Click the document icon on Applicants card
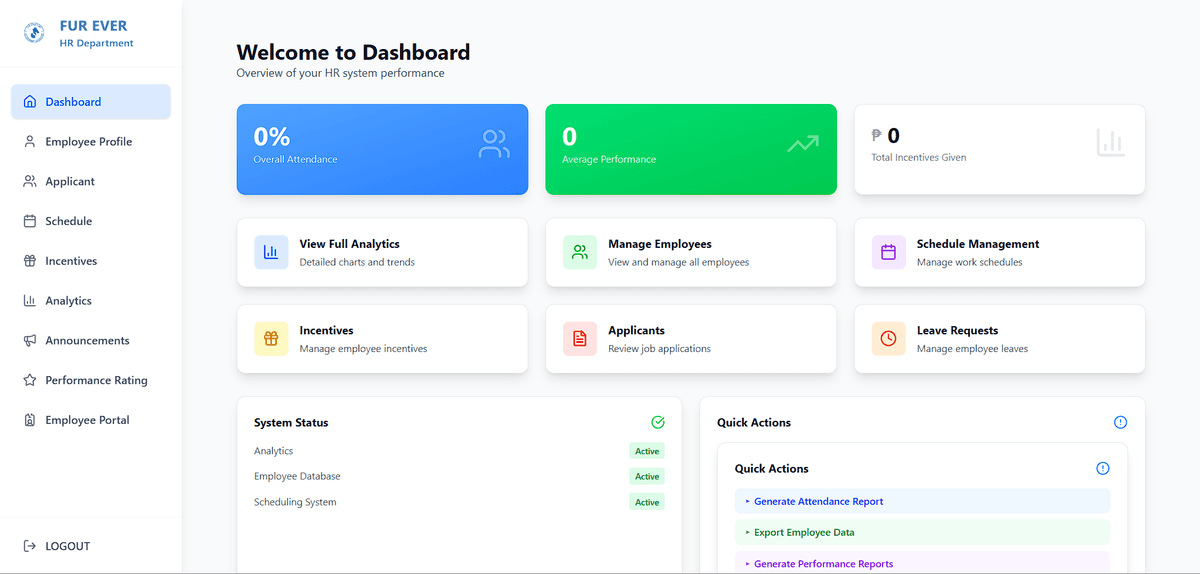 pos(580,339)
